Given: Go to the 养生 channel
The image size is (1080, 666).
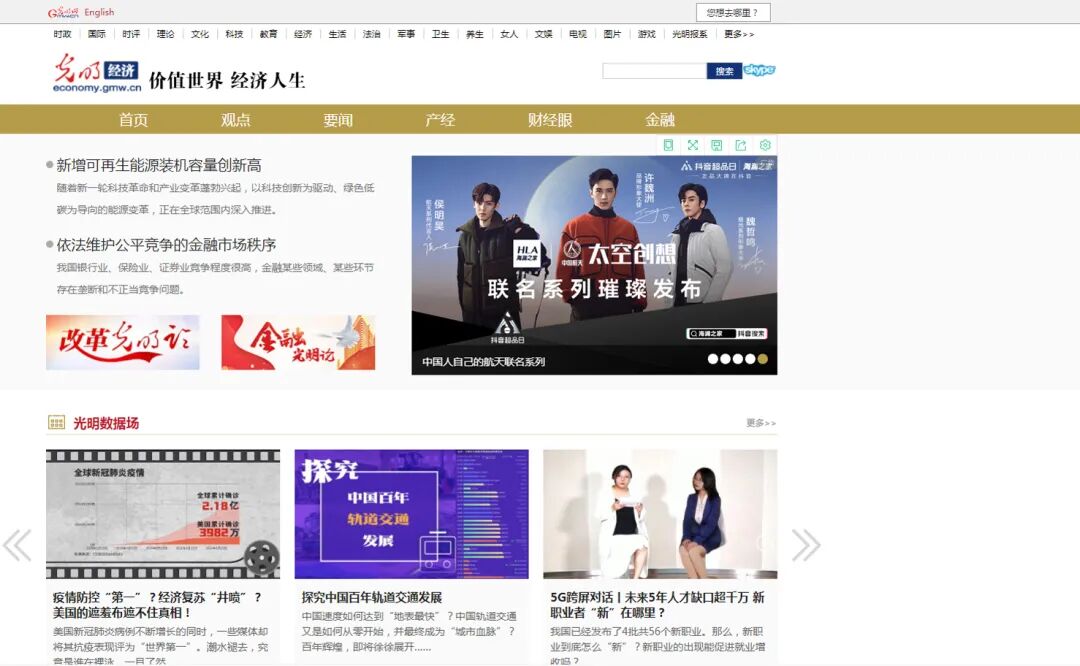Looking at the screenshot, I should coord(475,34).
